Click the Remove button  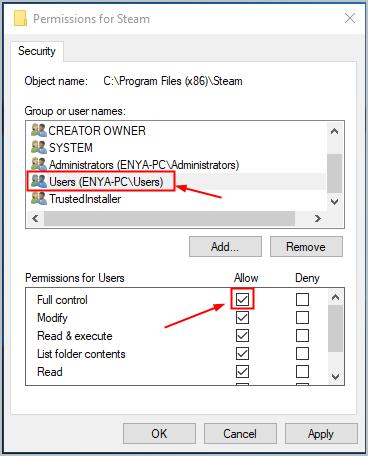point(306,247)
